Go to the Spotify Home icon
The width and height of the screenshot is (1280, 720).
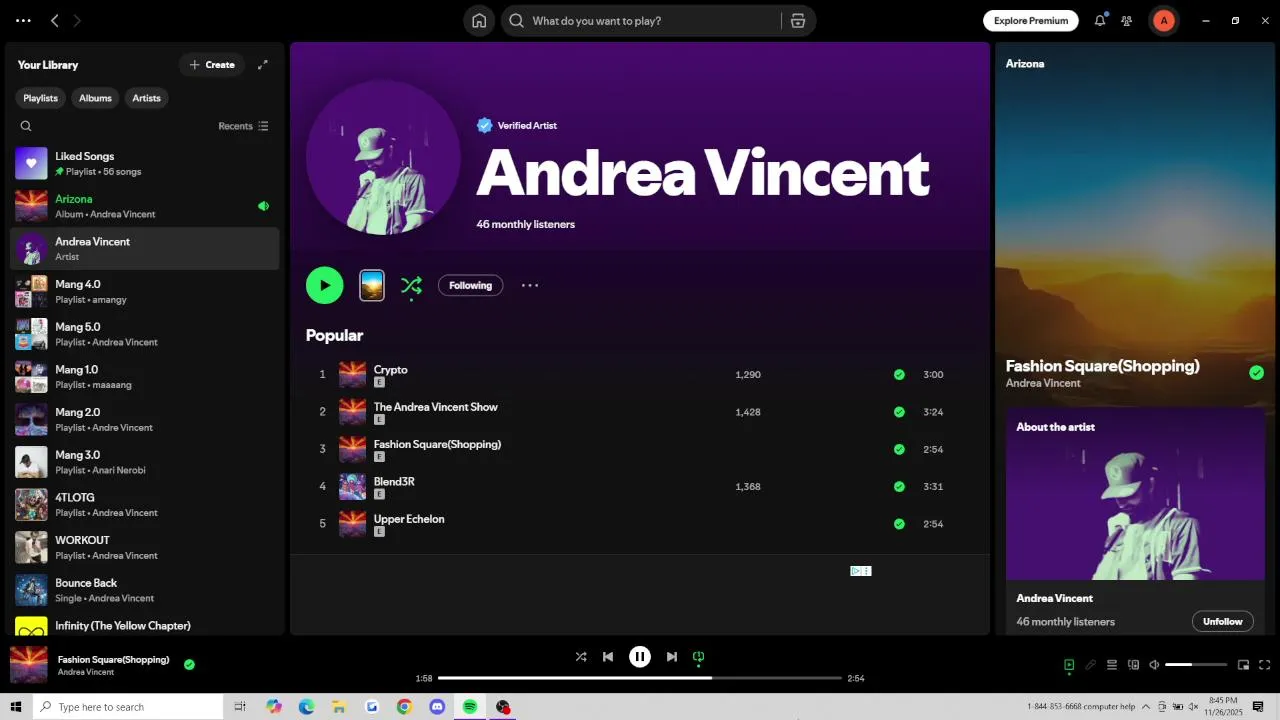(x=479, y=21)
